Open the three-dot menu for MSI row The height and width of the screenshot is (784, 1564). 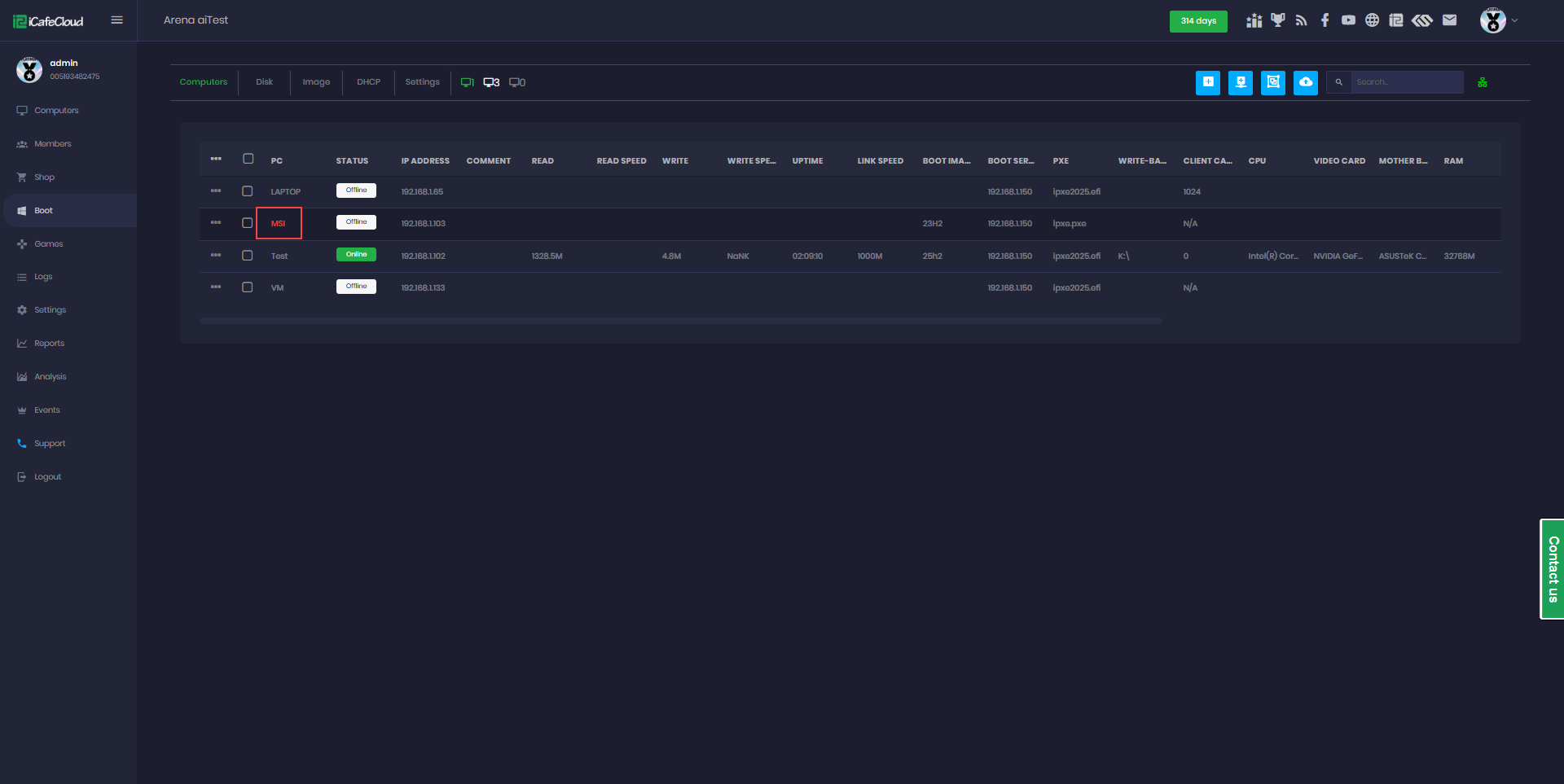coord(216,222)
